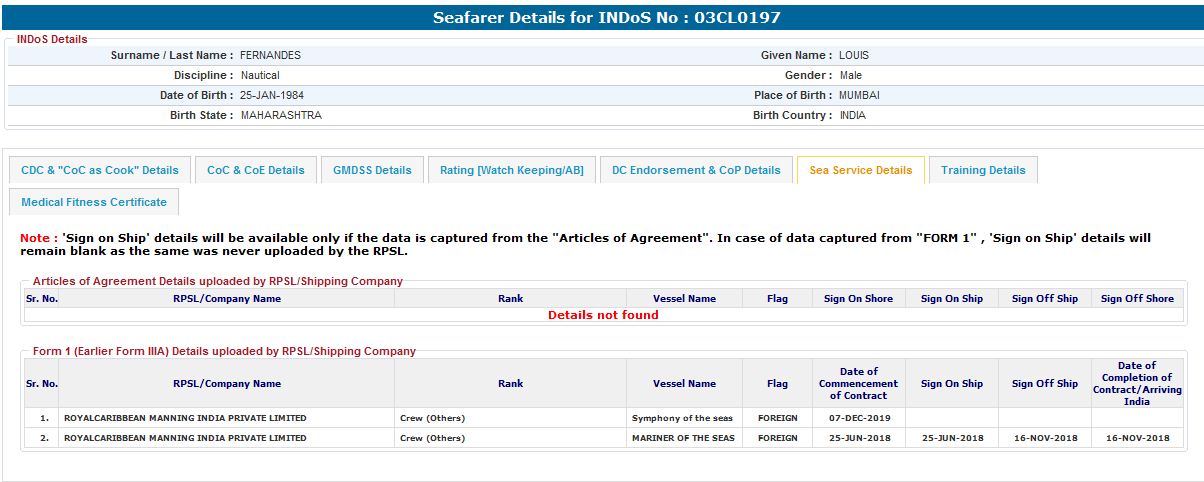Click Sign Off Ship date 16-NOV-2018

click(1045, 438)
